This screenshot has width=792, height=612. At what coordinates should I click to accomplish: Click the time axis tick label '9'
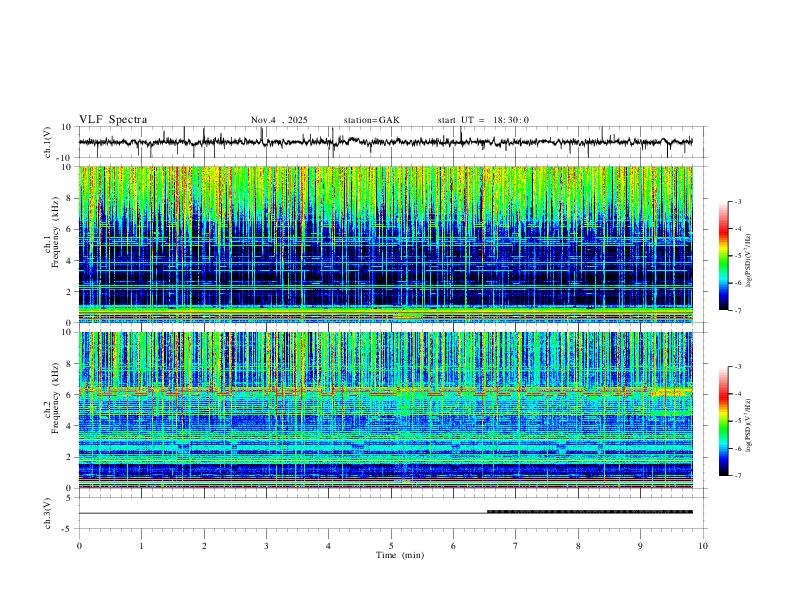640,546
